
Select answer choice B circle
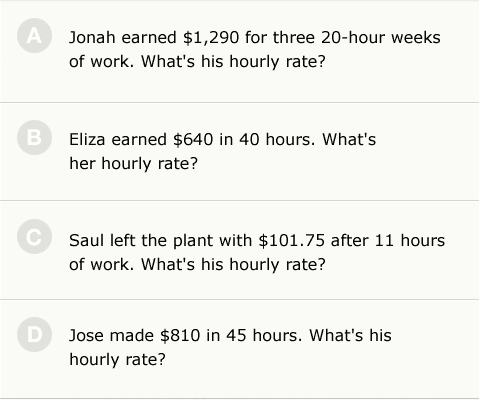tap(34, 137)
